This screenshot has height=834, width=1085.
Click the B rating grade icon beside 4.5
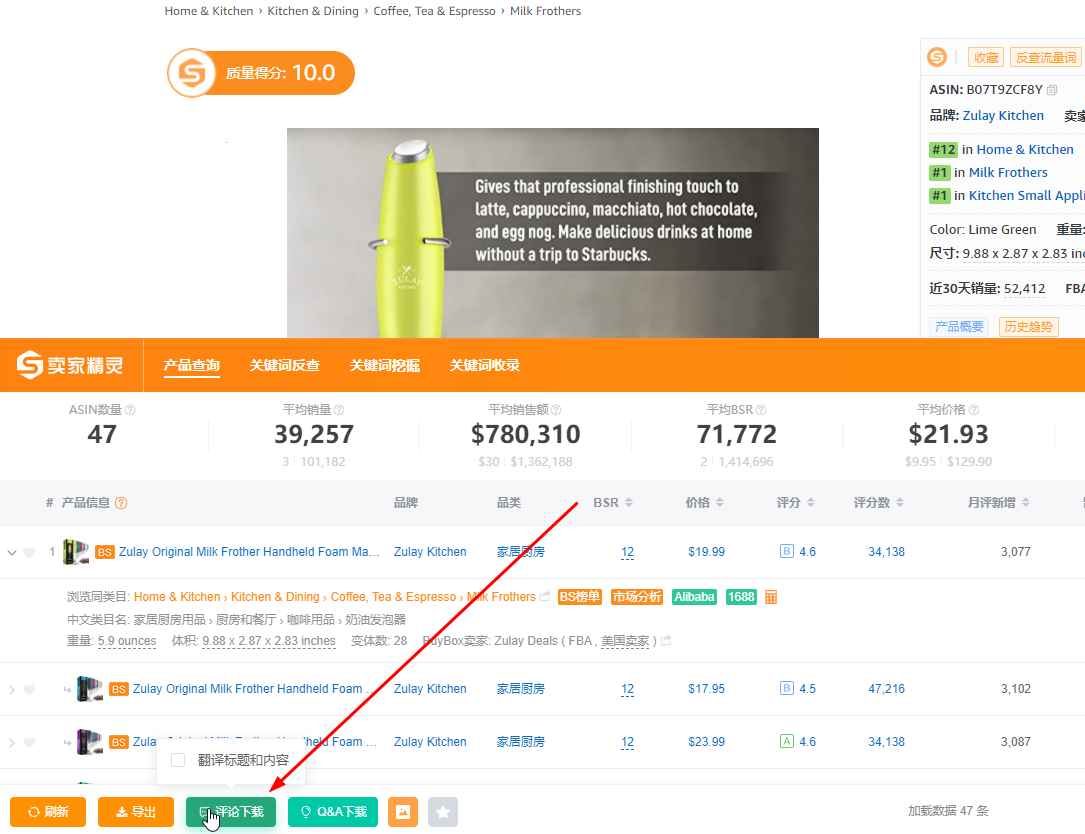[787, 689]
